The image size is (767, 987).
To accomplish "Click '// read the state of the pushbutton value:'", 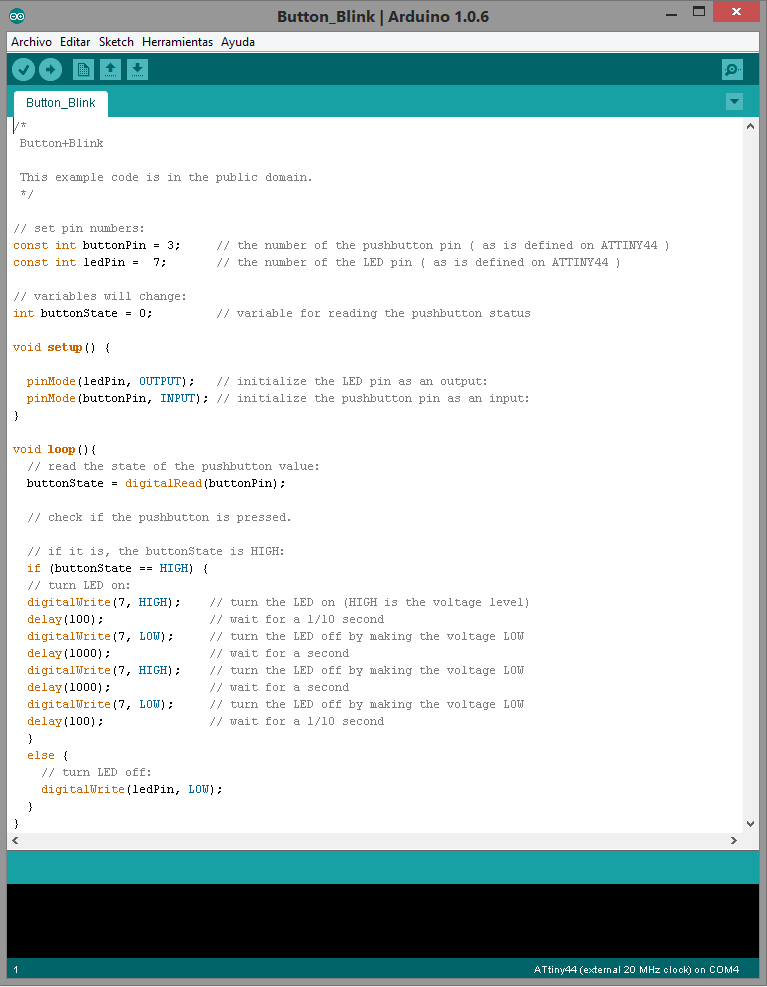I will point(173,466).
